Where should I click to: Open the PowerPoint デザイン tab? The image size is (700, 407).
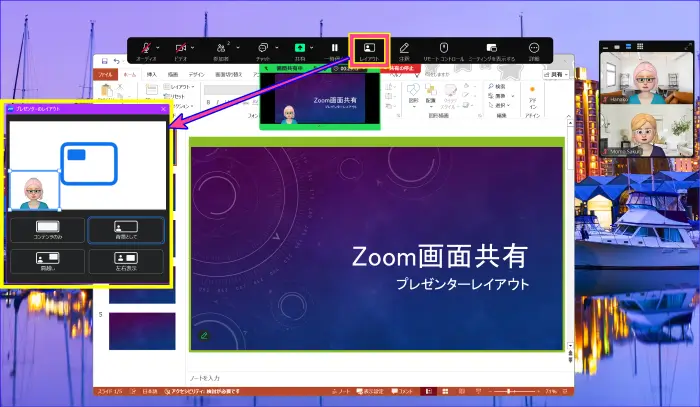pyautogui.click(x=196, y=75)
